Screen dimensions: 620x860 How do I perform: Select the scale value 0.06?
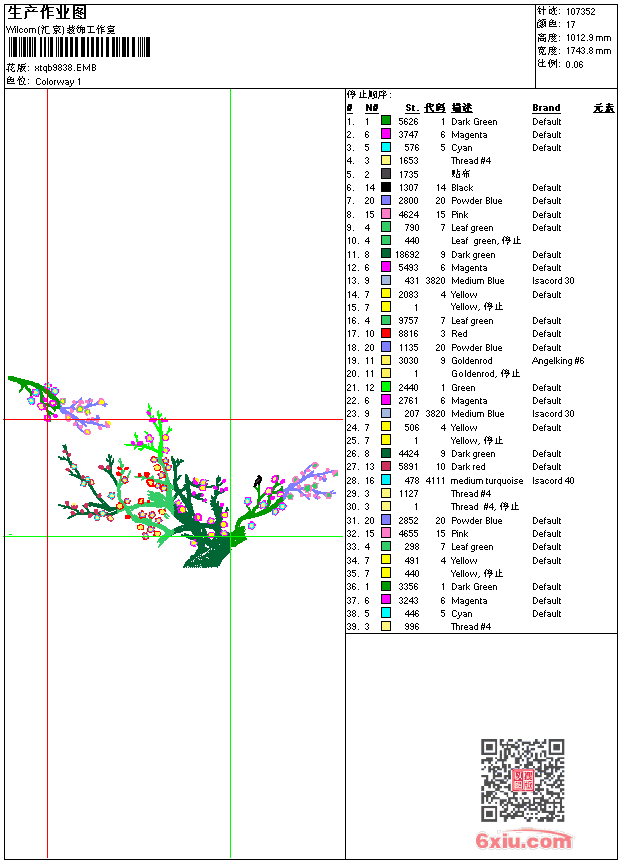point(574,65)
